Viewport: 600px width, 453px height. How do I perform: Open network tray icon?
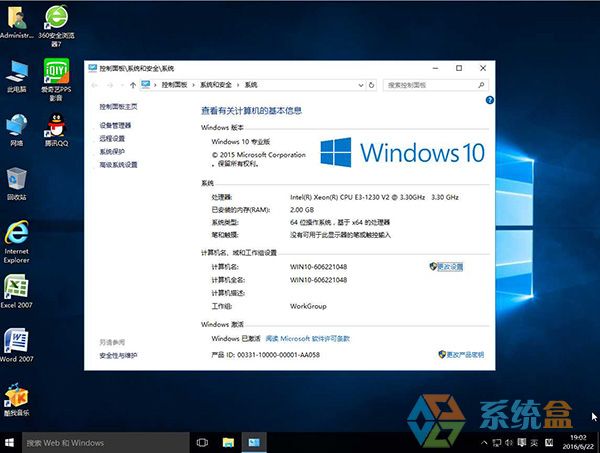(x=496, y=443)
